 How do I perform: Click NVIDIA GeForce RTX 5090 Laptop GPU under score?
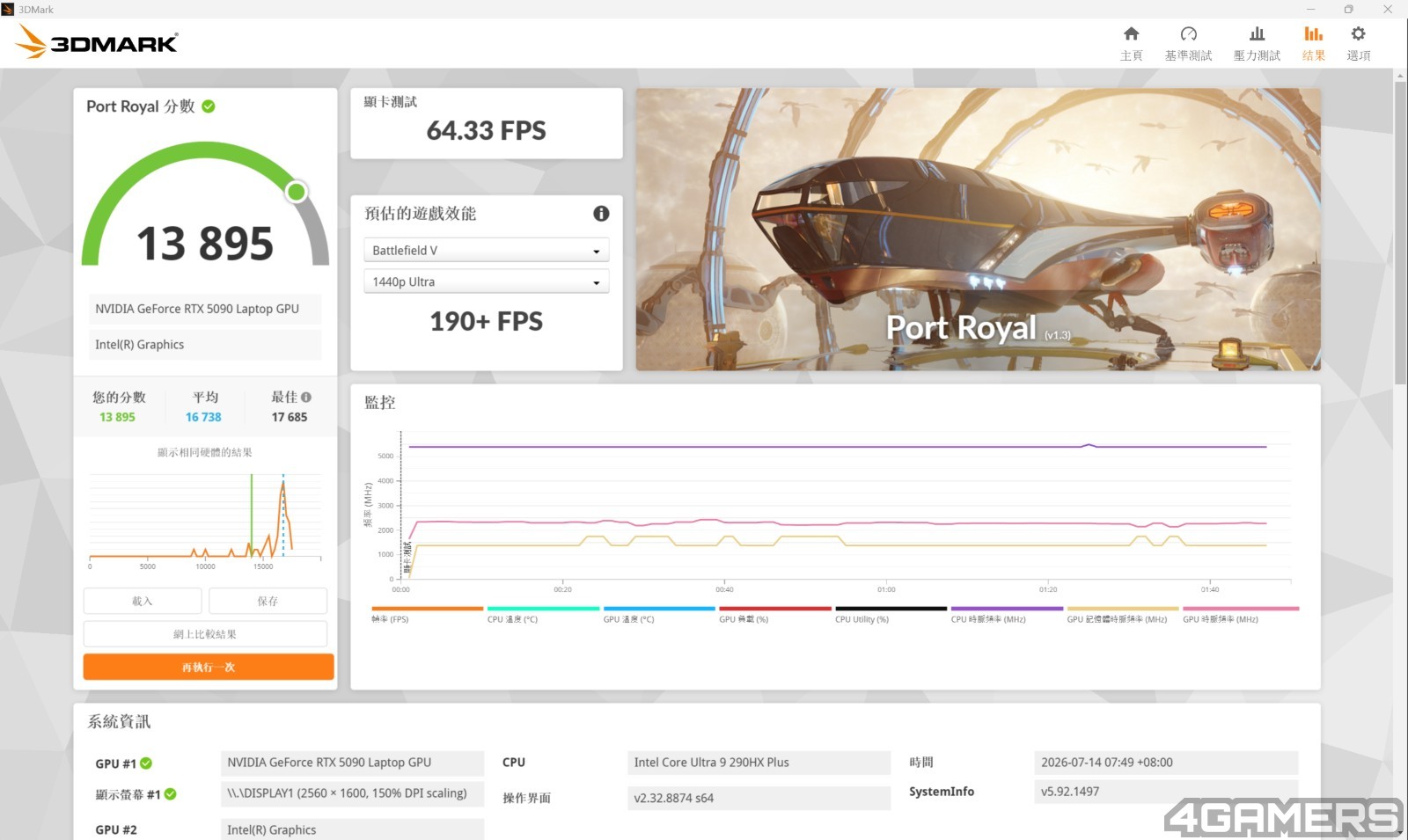coord(205,309)
